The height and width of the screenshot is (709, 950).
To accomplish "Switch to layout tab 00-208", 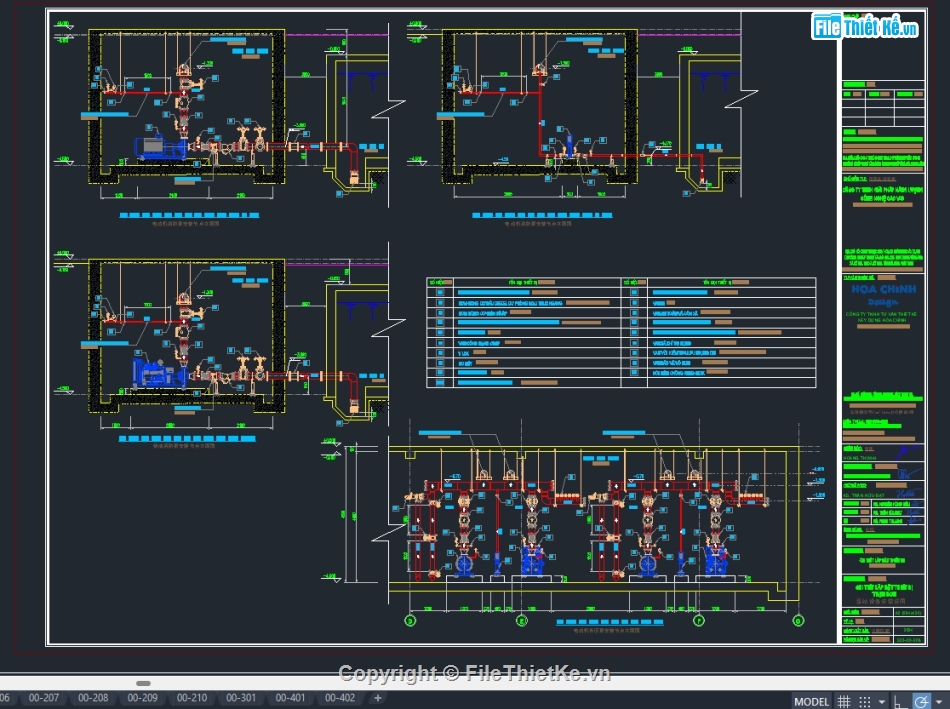I will (x=93, y=697).
